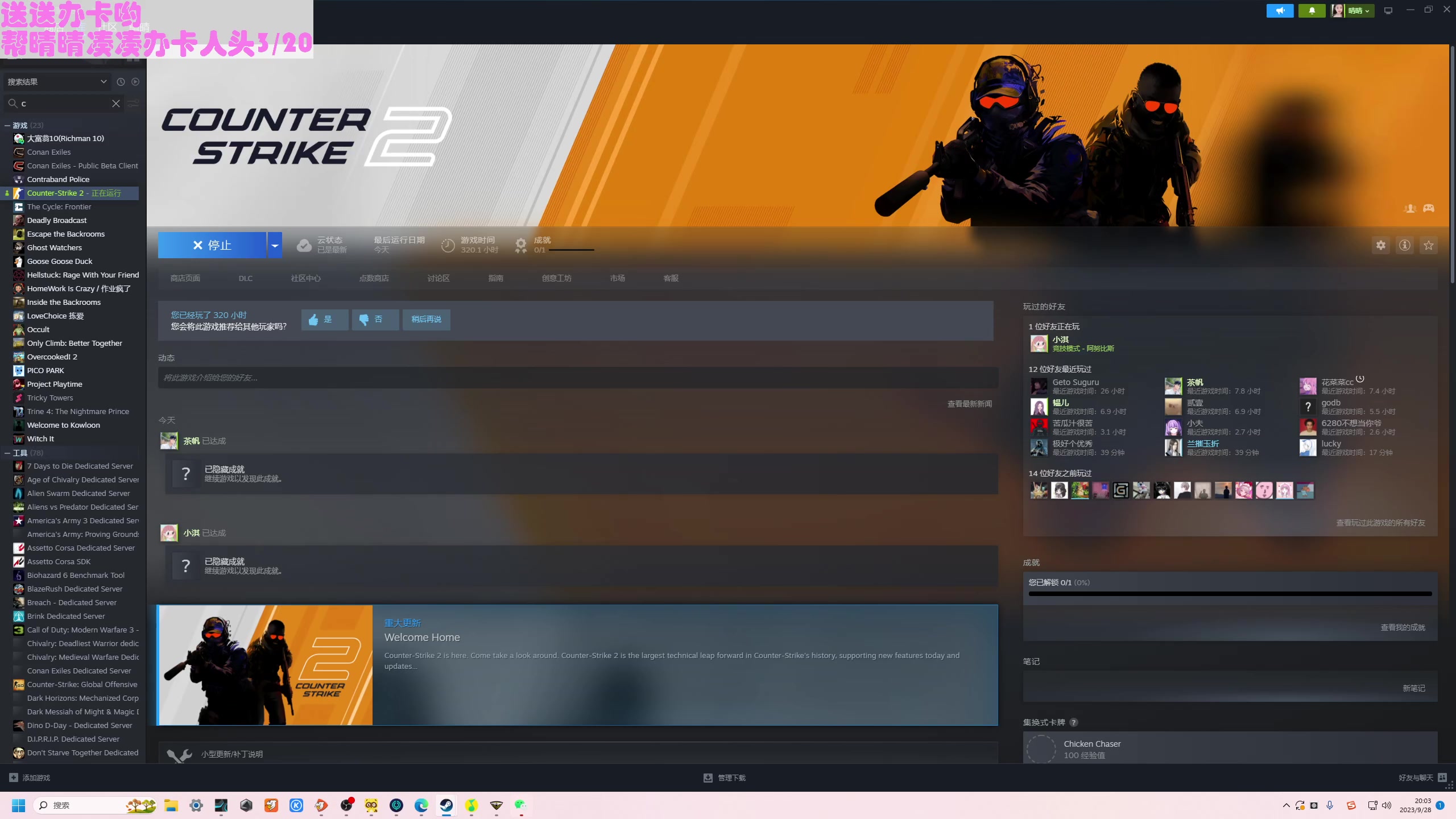Open Windows taskbar search box
Screen dimensions: 1456x819
point(95,805)
